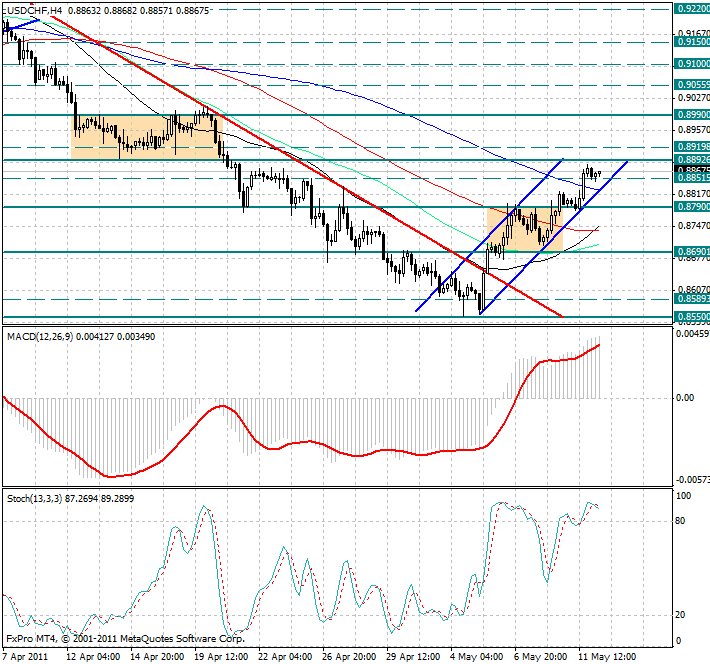
Task: Click the USDCHF,H4 chart title text
Action: (x=35, y=10)
